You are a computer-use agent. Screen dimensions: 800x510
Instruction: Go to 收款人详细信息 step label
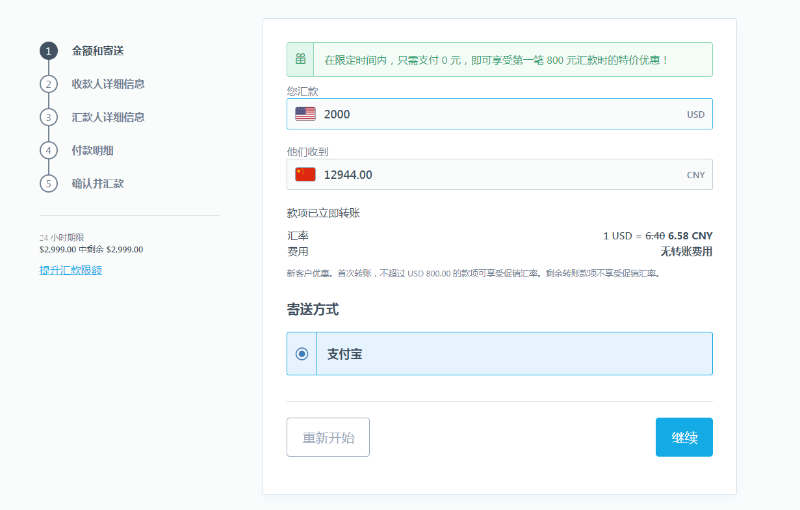click(108, 84)
